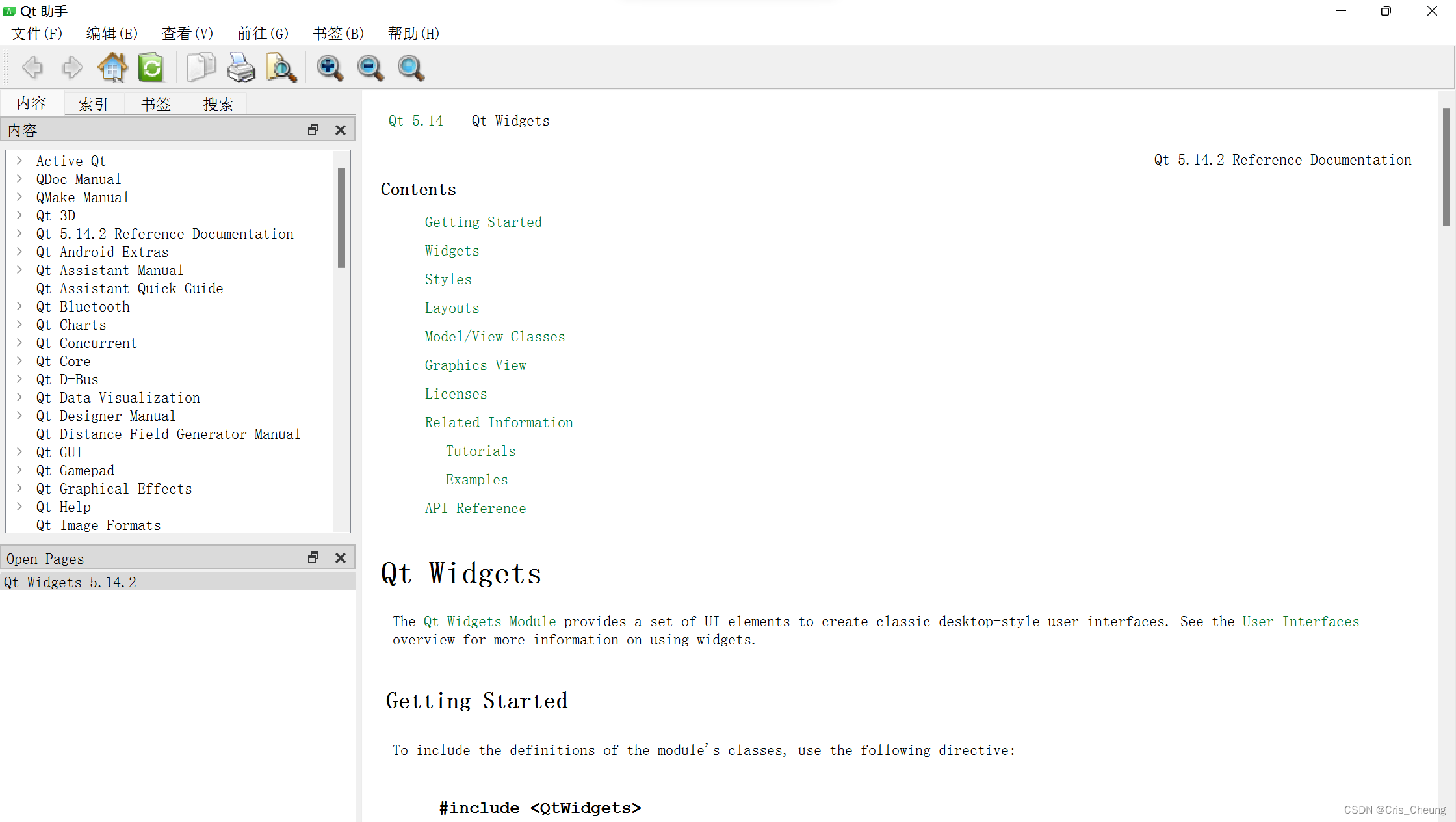Open Find in text magnifier icon
Screen dimensions: 1456x822
coord(281,68)
